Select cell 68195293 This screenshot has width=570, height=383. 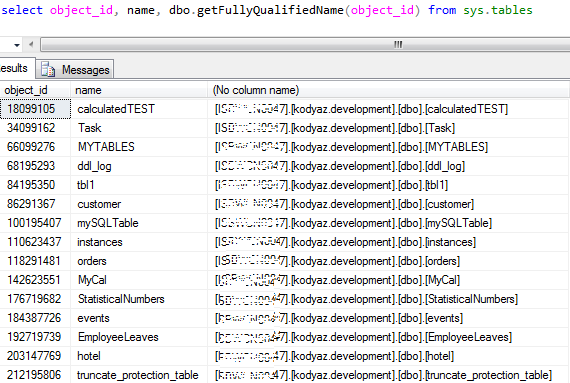tap(35, 166)
